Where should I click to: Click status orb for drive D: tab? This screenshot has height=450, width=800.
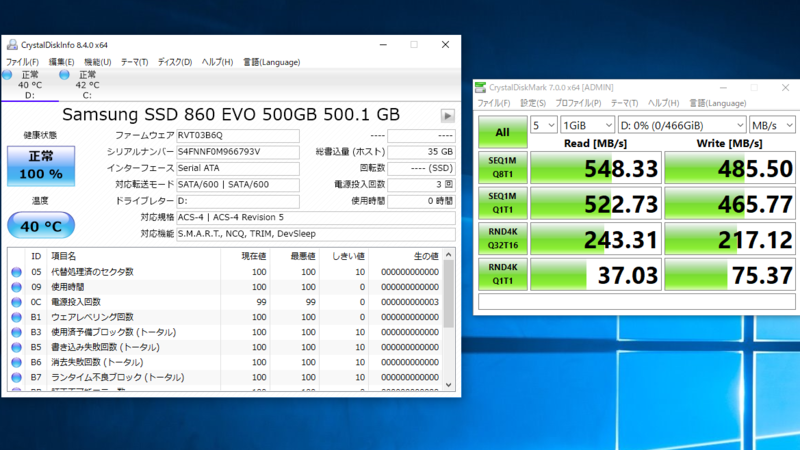[7, 75]
